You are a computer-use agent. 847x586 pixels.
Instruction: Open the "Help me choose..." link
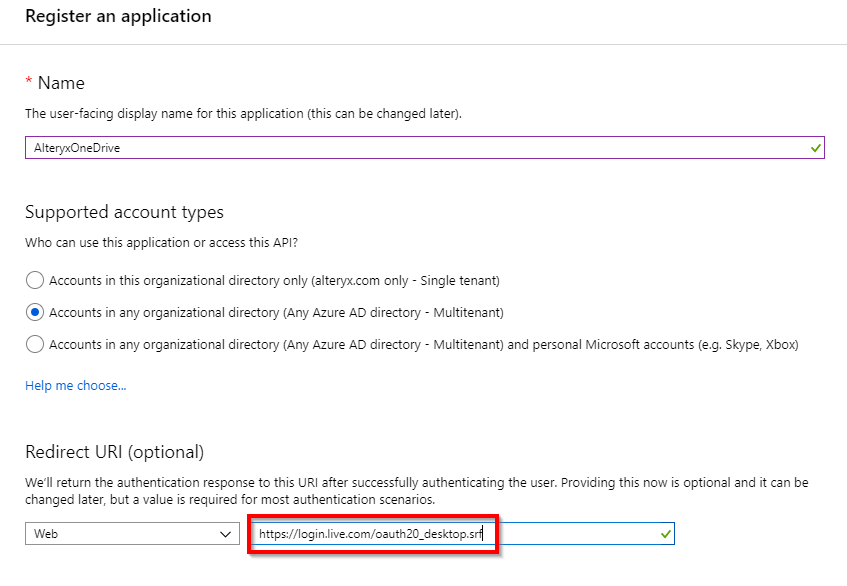point(75,385)
